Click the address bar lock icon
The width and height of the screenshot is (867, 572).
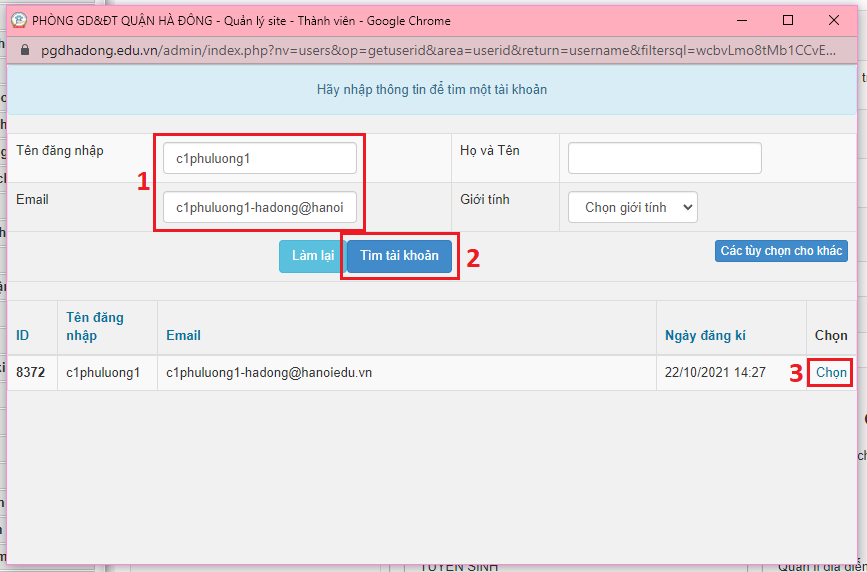(x=24, y=50)
